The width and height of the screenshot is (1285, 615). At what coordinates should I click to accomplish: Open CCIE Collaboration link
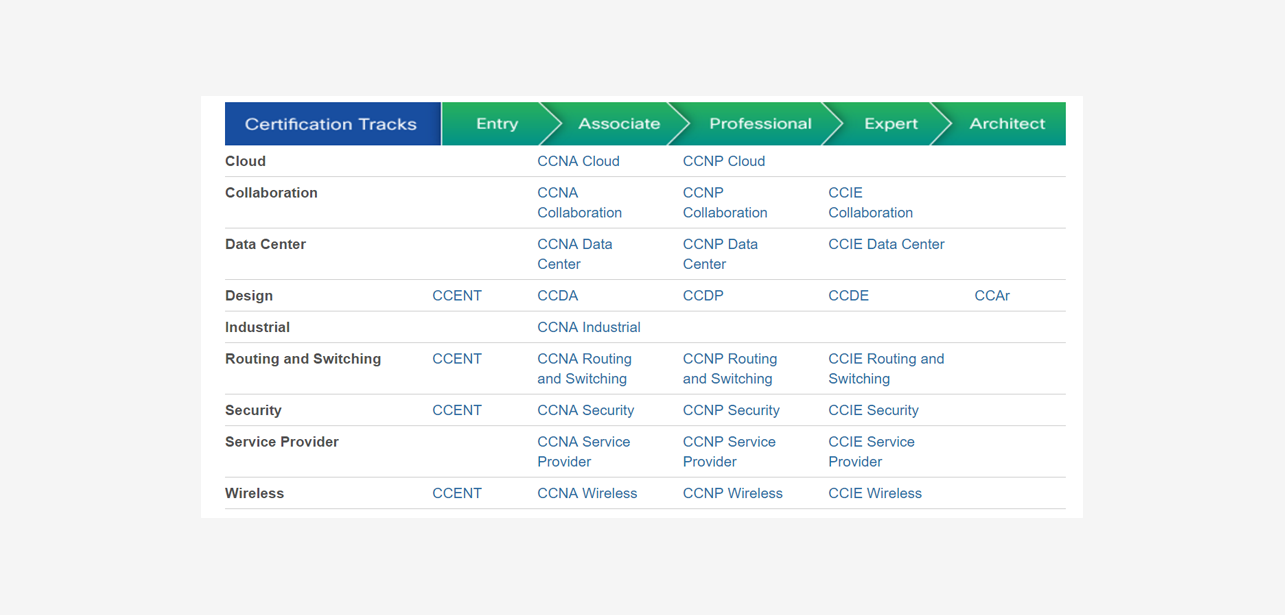click(x=871, y=203)
